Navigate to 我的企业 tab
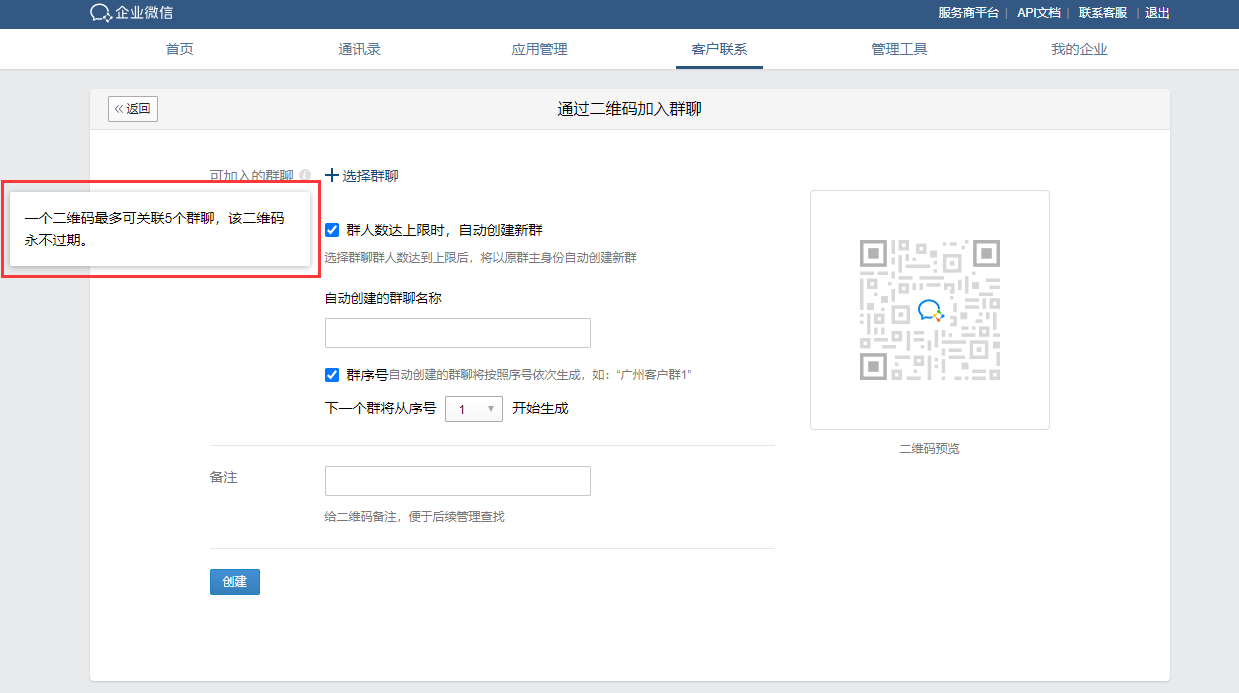Screen dimensions: 1239x693 click(x=1079, y=49)
